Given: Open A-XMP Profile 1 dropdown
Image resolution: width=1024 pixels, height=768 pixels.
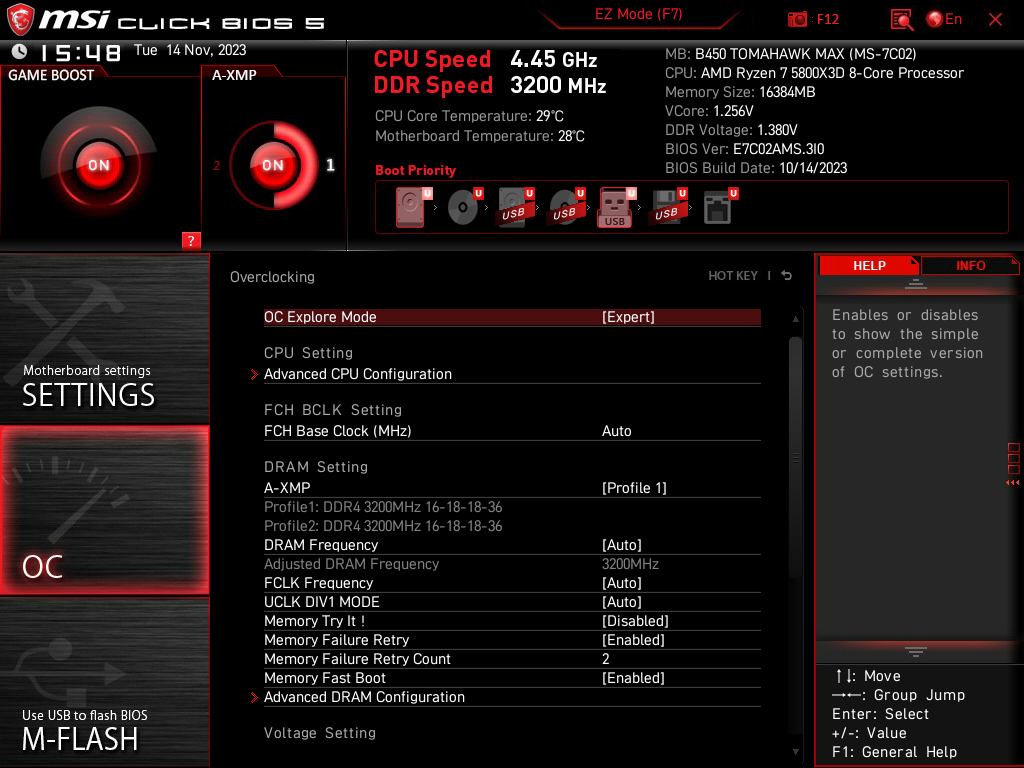Looking at the screenshot, I should coord(634,488).
